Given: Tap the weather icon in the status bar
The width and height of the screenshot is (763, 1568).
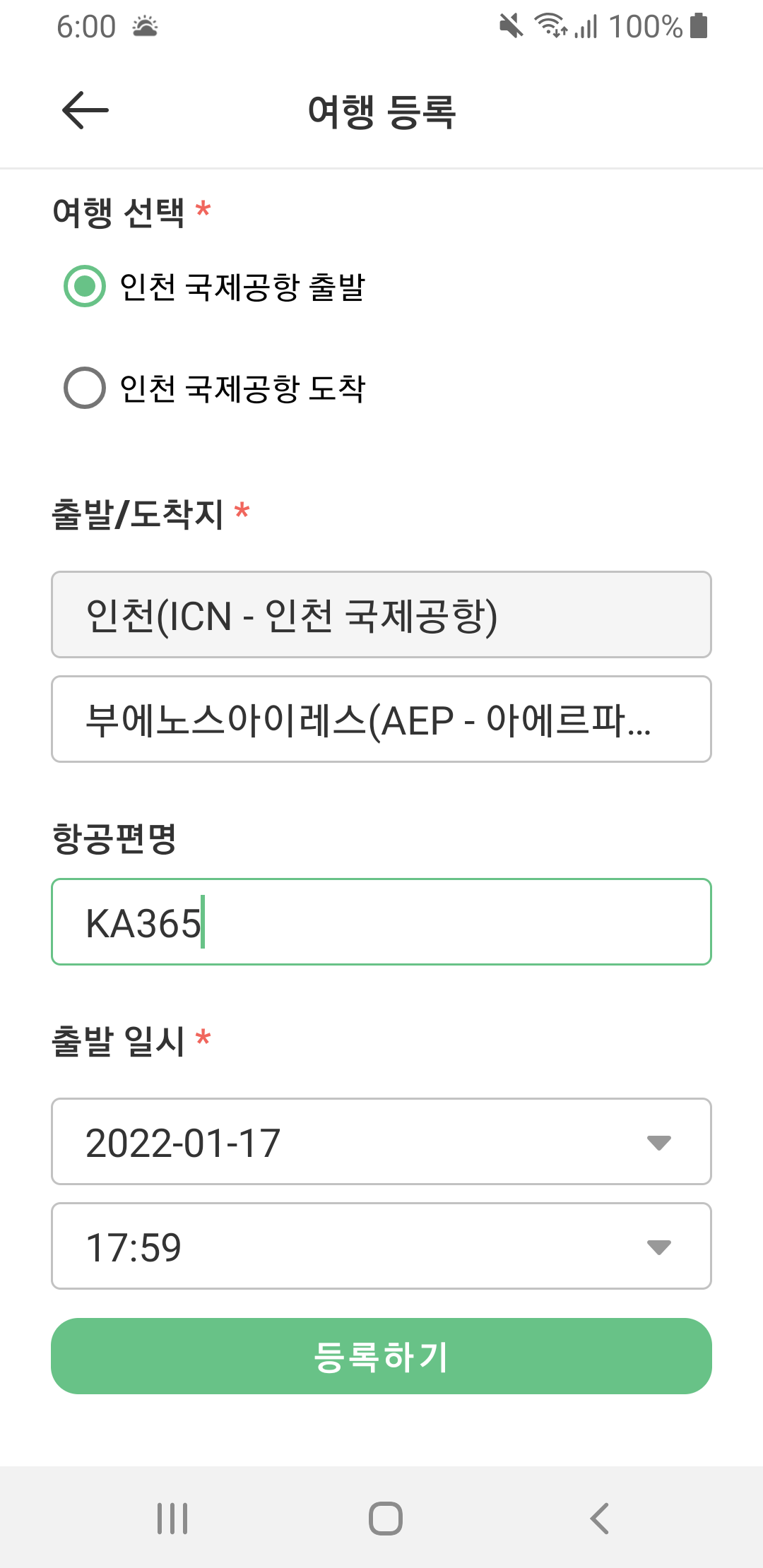Looking at the screenshot, I should tap(143, 27).
